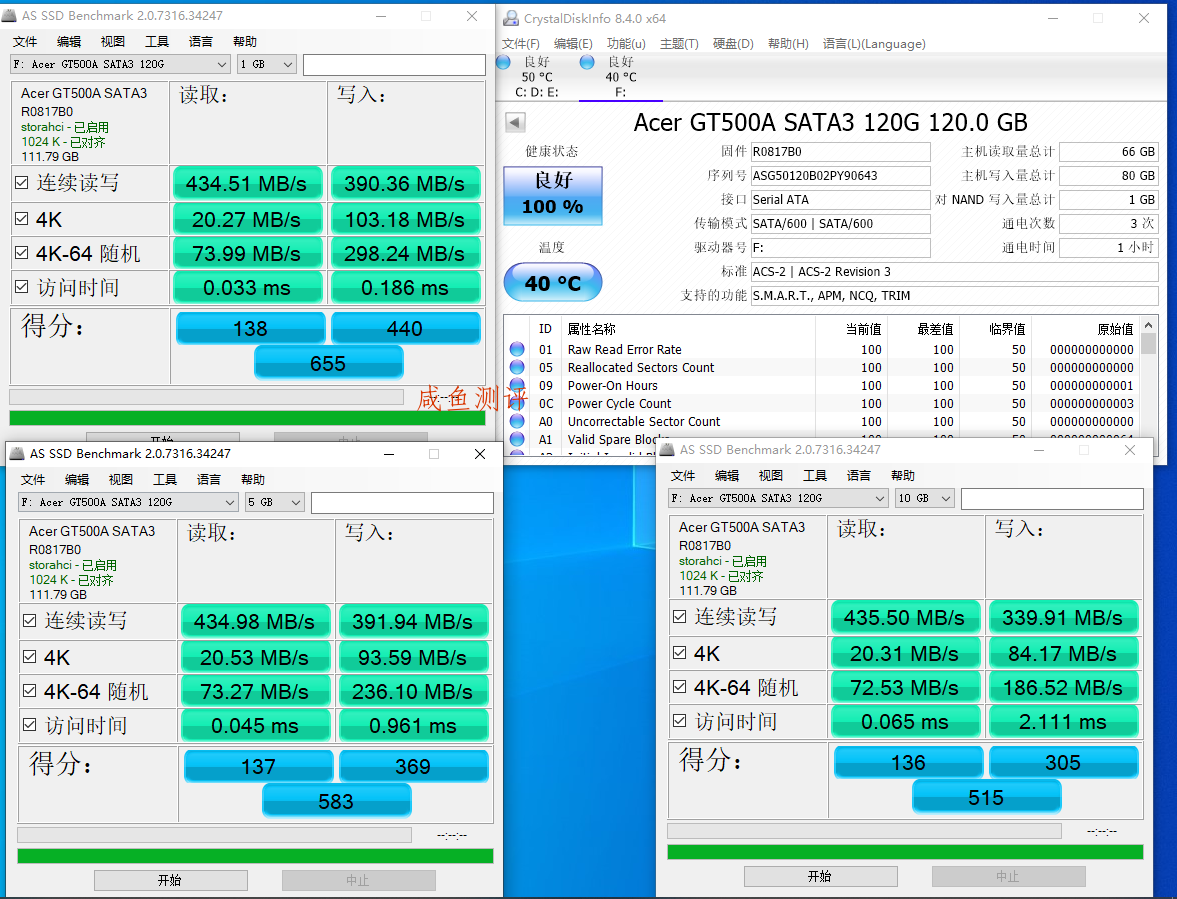
Task: Open the 帮助 menu in the 10 GB window
Action: 903,476
